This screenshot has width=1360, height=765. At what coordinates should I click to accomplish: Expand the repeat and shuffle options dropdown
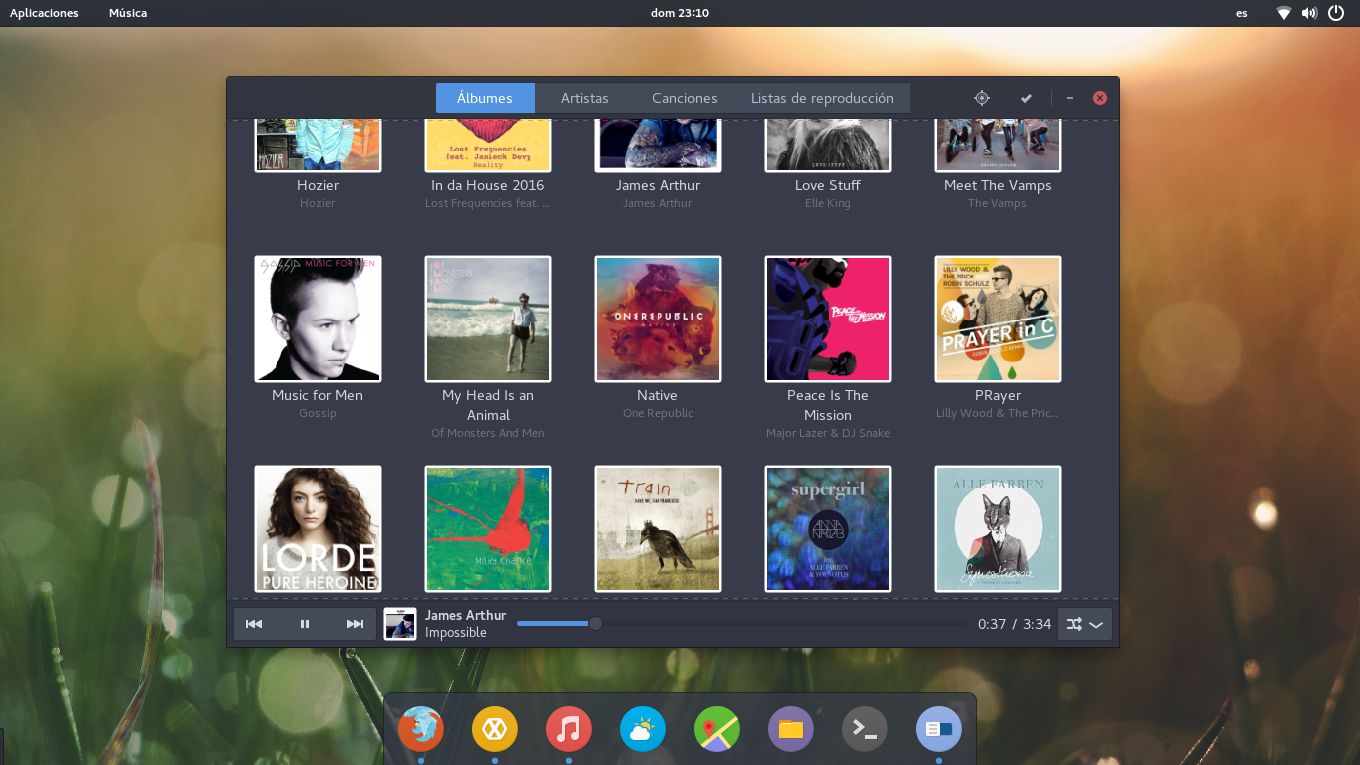point(1097,624)
